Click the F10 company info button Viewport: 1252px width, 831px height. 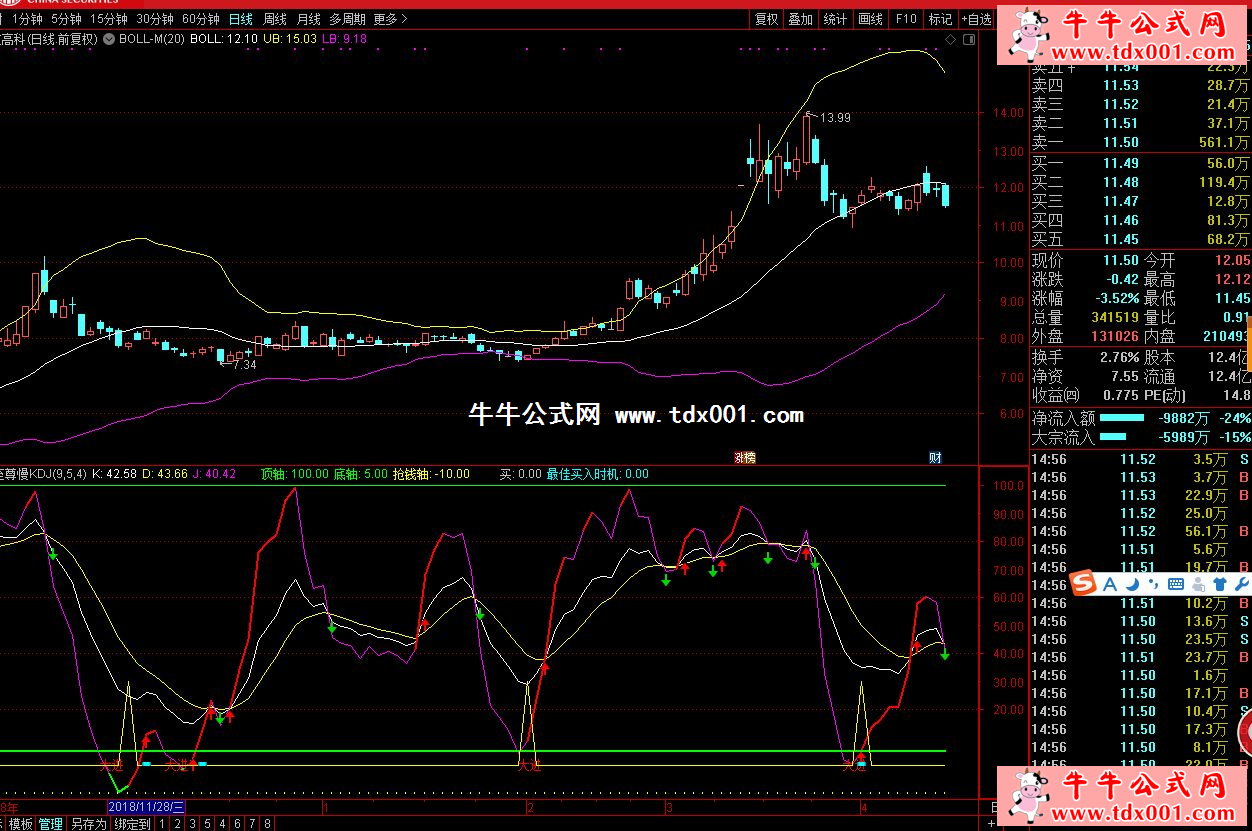pyautogui.click(x=905, y=19)
